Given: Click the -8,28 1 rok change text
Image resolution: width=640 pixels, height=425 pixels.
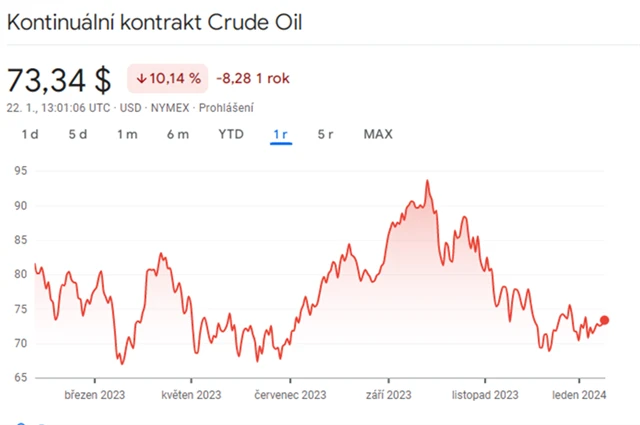Looking at the screenshot, I should click(255, 78).
